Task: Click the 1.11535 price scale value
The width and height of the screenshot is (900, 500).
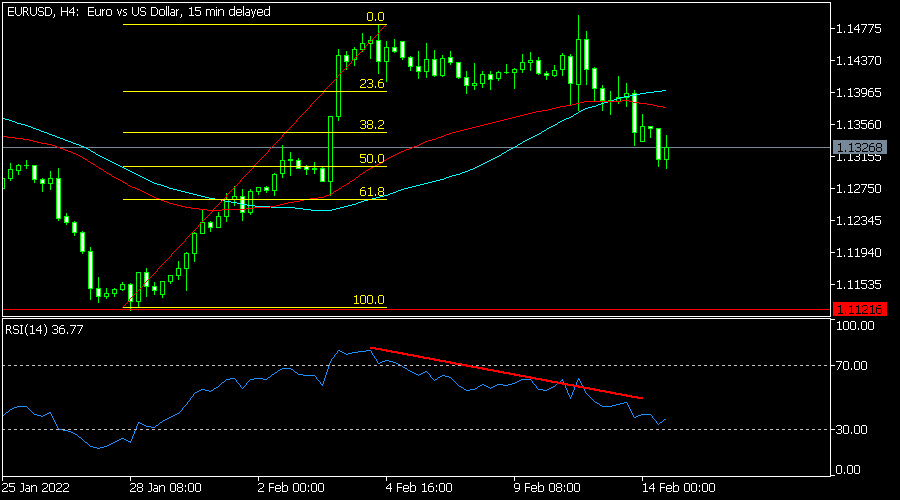Action: (859, 284)
